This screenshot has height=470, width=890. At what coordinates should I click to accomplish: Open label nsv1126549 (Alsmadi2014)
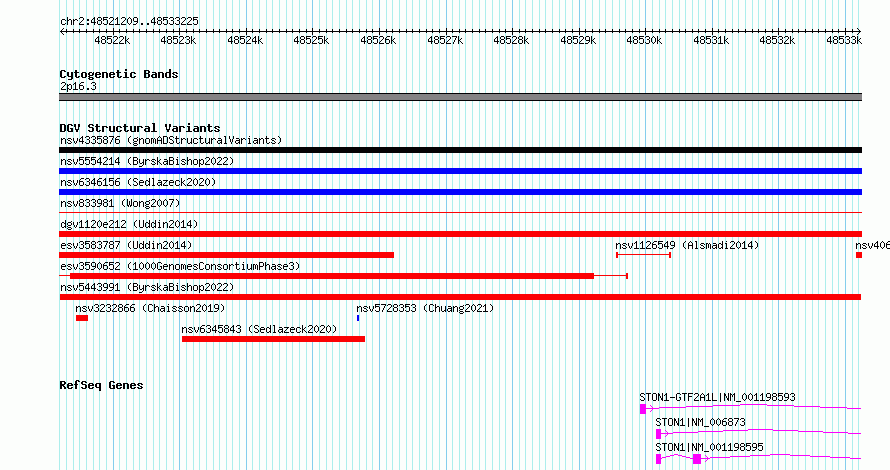687,245
